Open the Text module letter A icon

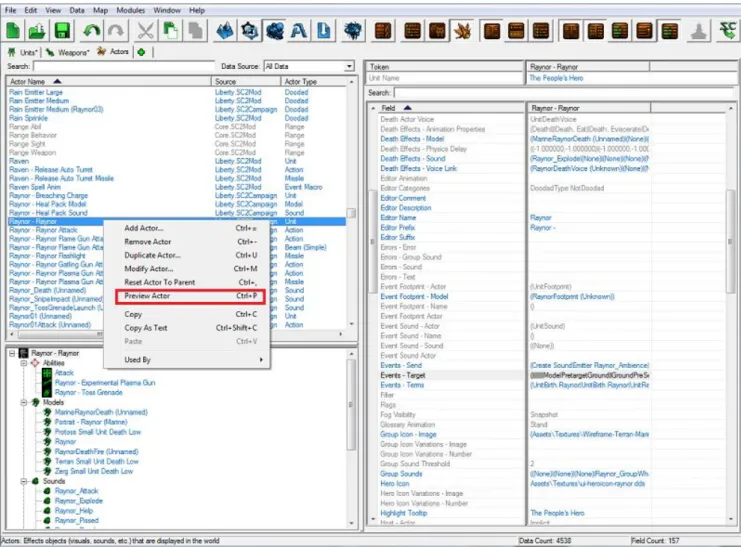(x=299, y=31)
